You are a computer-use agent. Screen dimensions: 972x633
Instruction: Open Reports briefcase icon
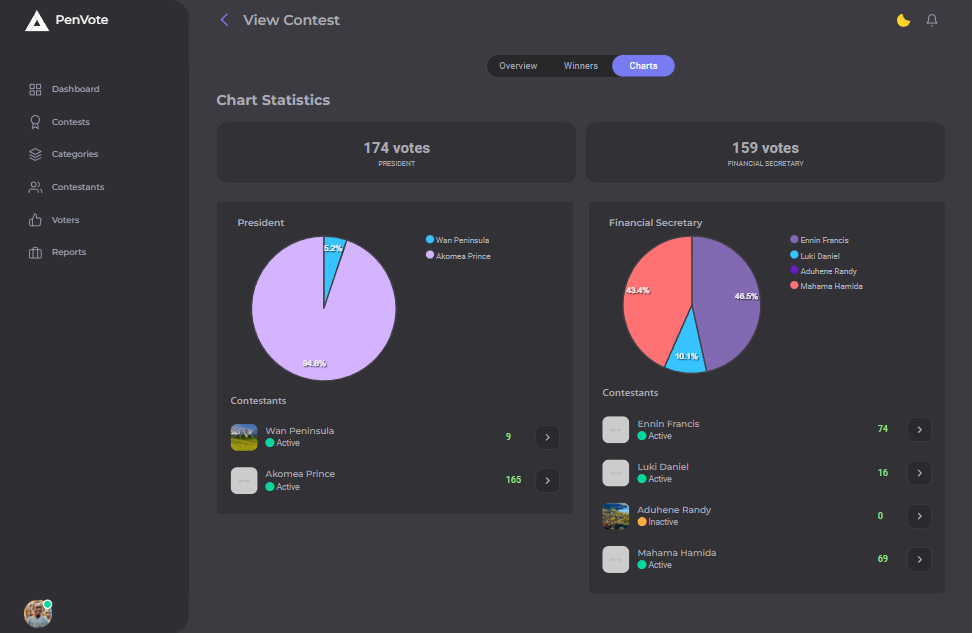35,253
